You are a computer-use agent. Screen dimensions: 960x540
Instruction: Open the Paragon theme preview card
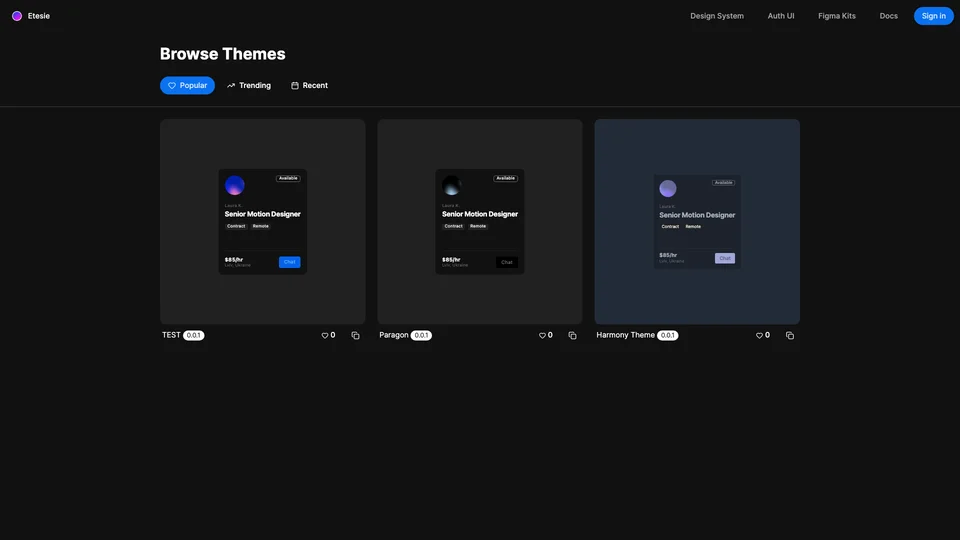tap(480, 222)
